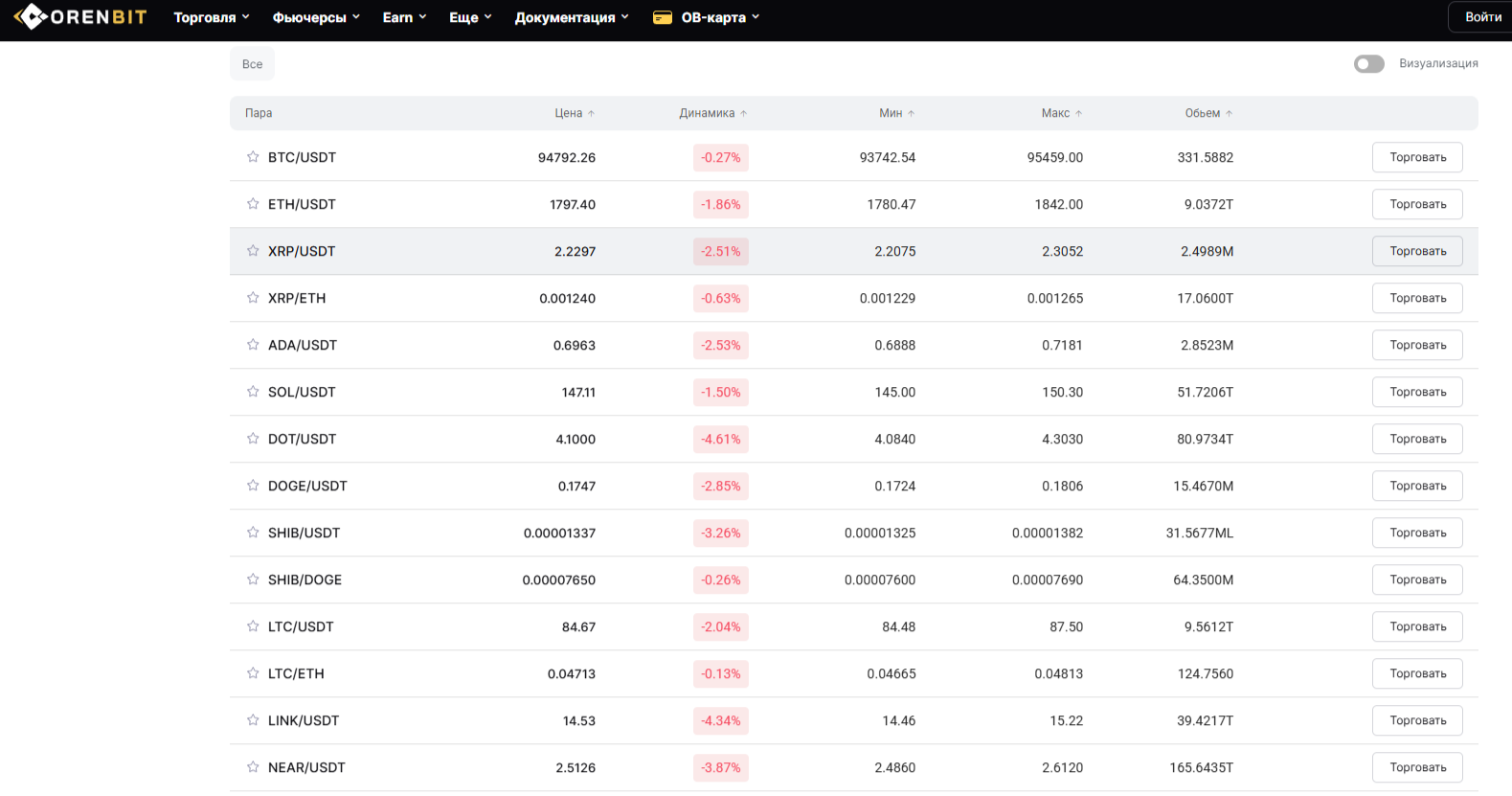Click the Orenbit logo
The image size is (1512, 796).
(x=79, y=17)
